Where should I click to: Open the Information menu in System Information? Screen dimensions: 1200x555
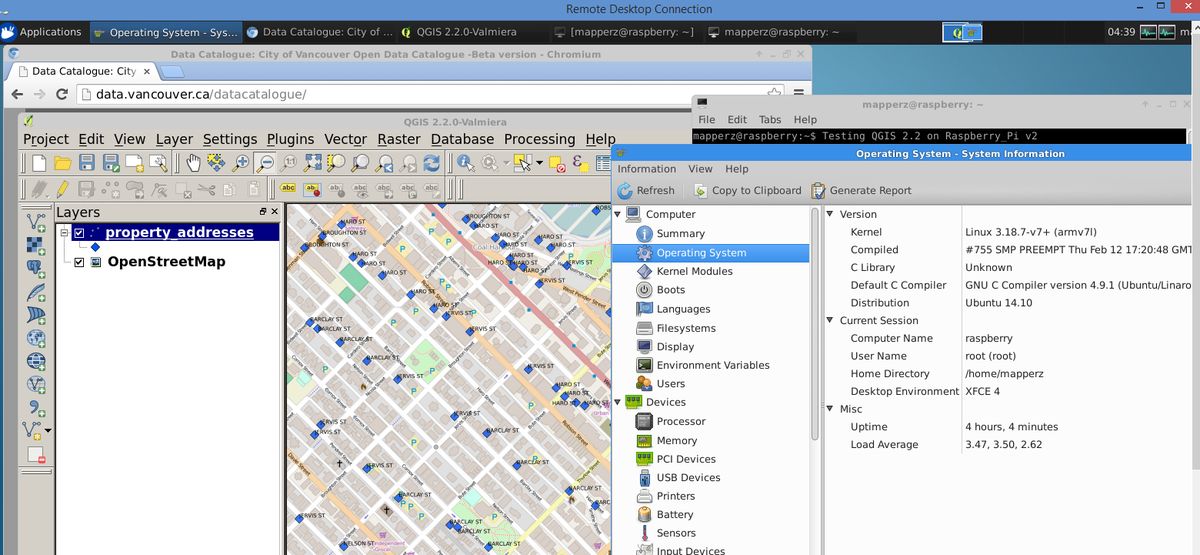(x=646, y=169)
